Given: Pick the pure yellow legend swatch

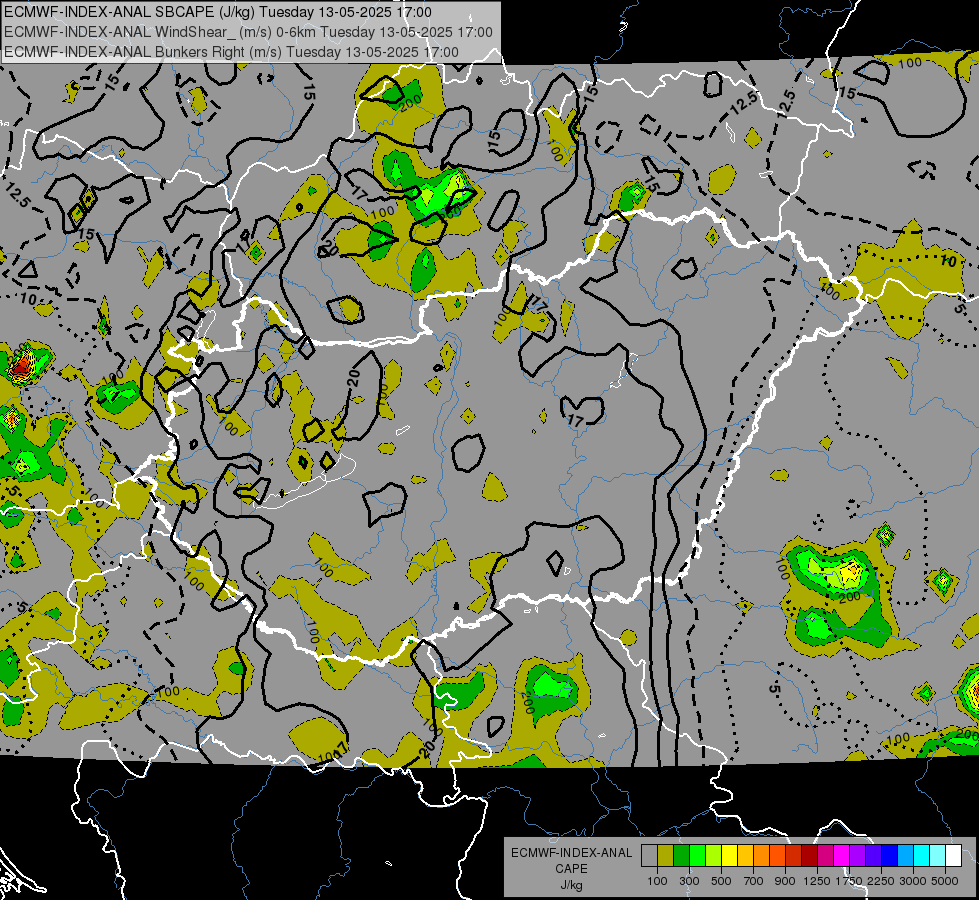Looking at the screenshot, I should coord(729,856).
